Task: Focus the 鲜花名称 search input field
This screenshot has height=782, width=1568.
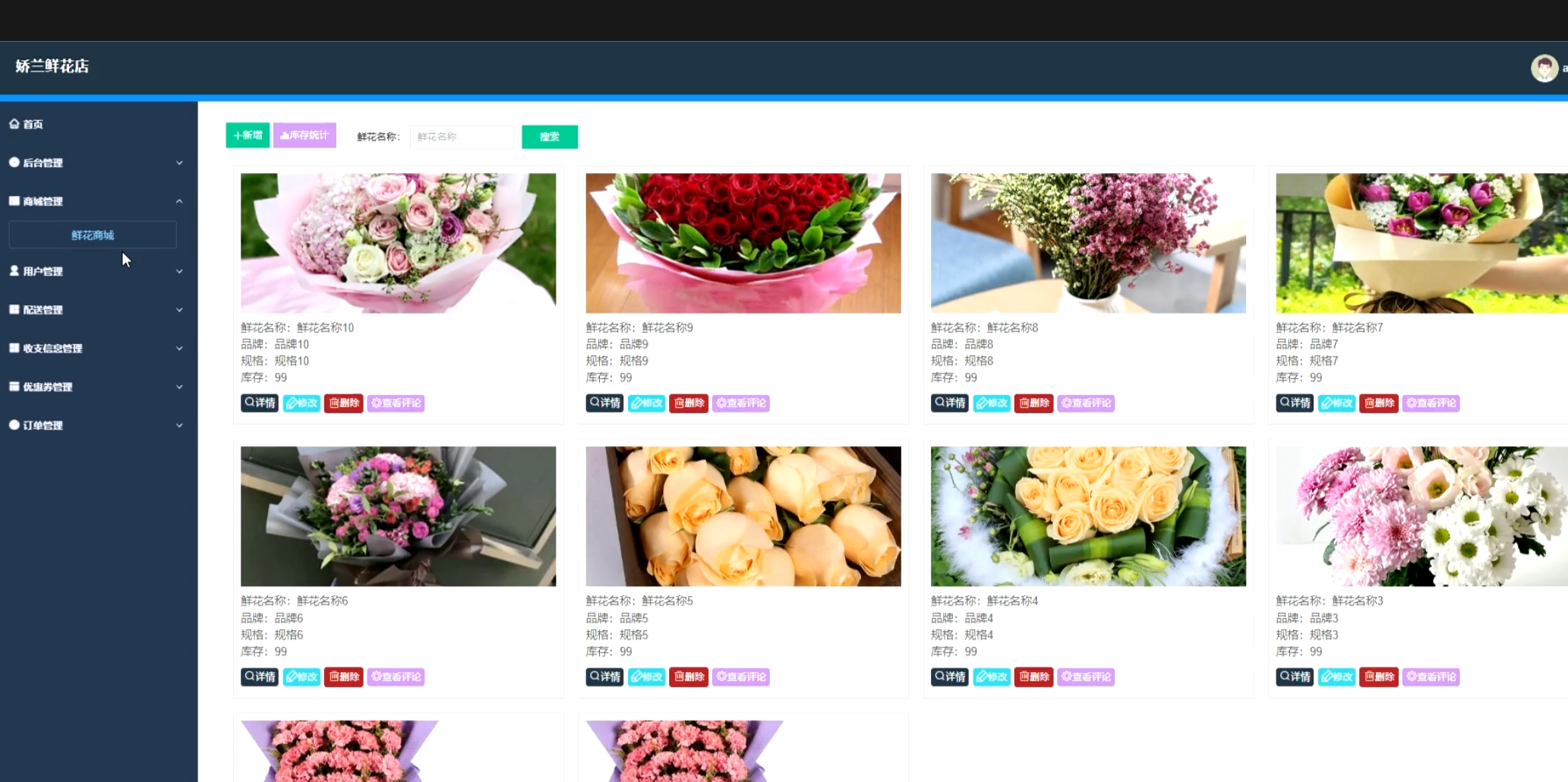Action: pos(462,137)
